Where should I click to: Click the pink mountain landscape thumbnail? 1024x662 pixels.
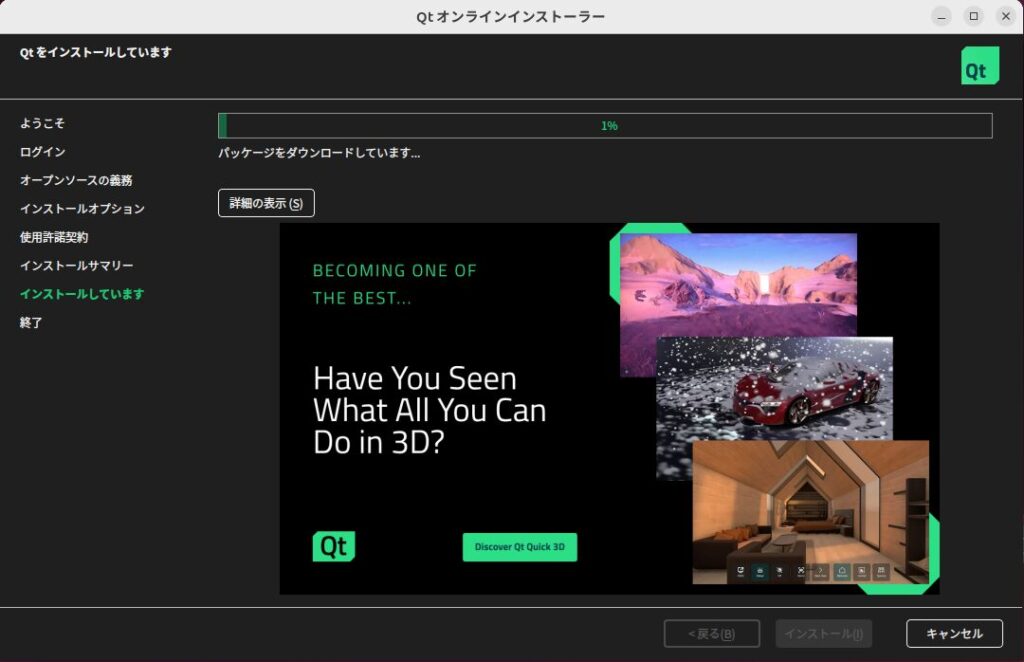[738, 285]
